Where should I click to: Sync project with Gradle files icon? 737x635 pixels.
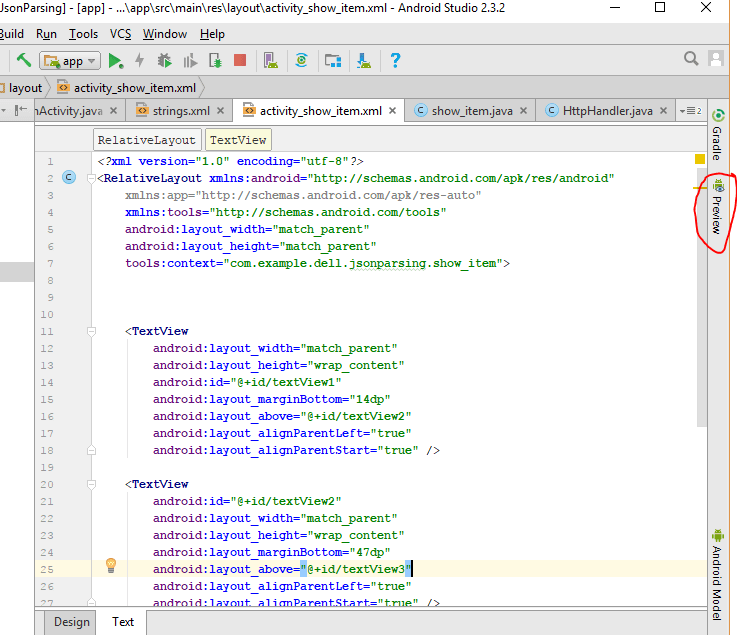(301, 61)
